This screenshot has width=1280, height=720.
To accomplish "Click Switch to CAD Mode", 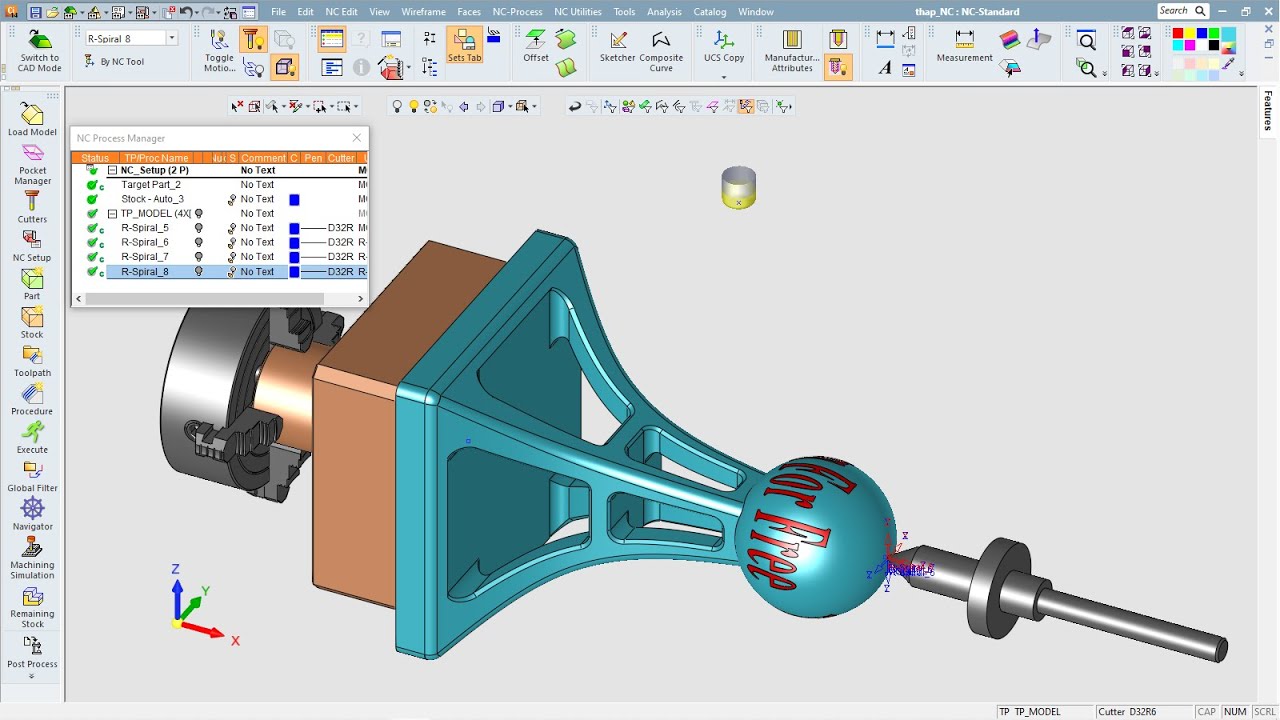I will tap(40, 50).
